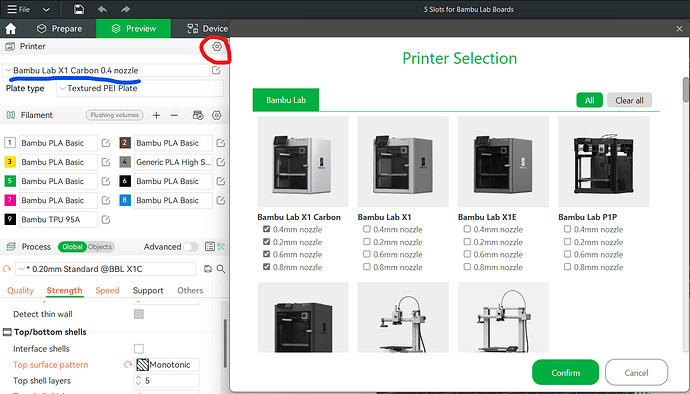This screenshot has height=394, width=690.
Task: Compare presets icon next to Advanced
Action: tap(221, 247)
